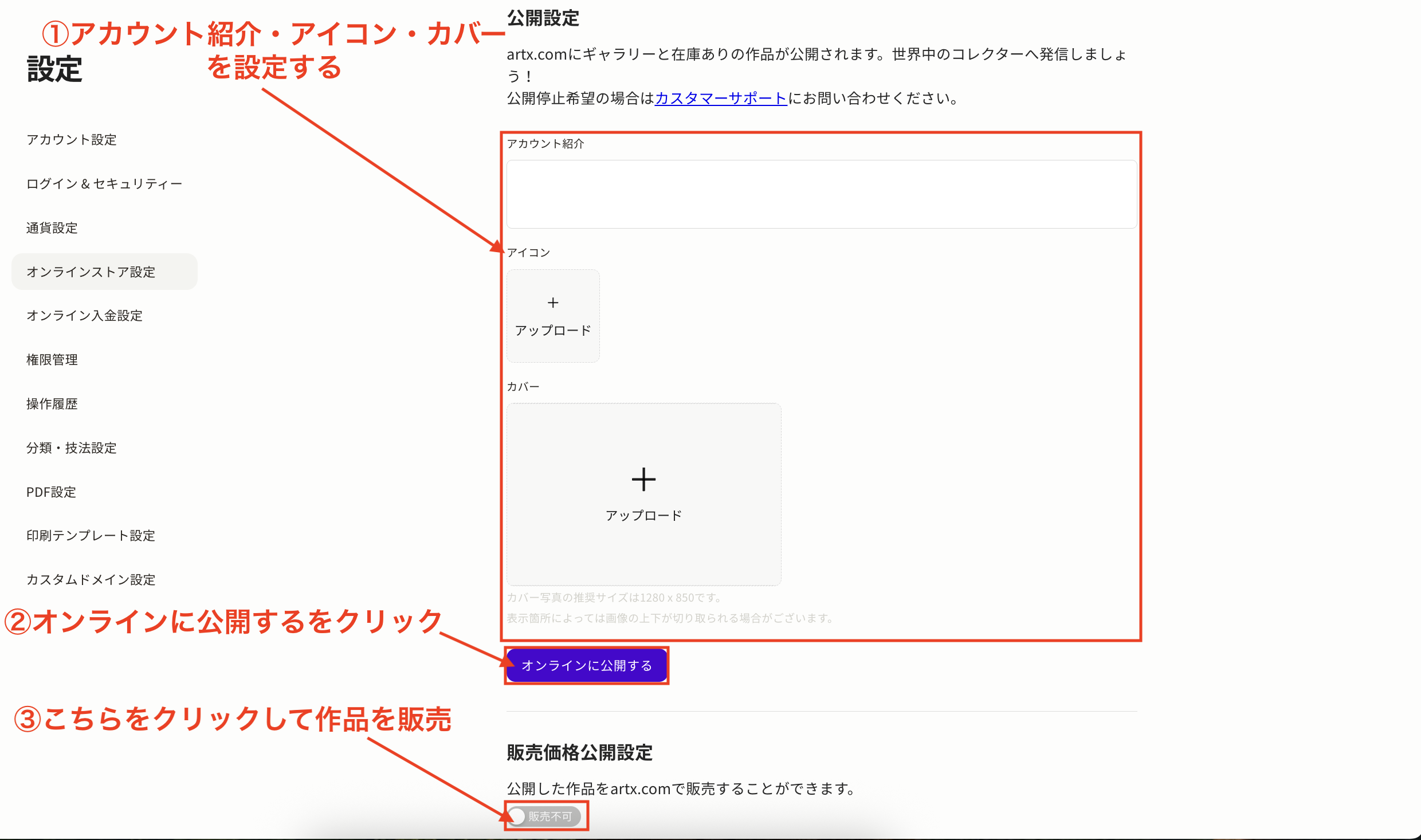1421x840 pixels.
Task: Click the アップロード label in the cover area
Action: [x=643, y=514]
